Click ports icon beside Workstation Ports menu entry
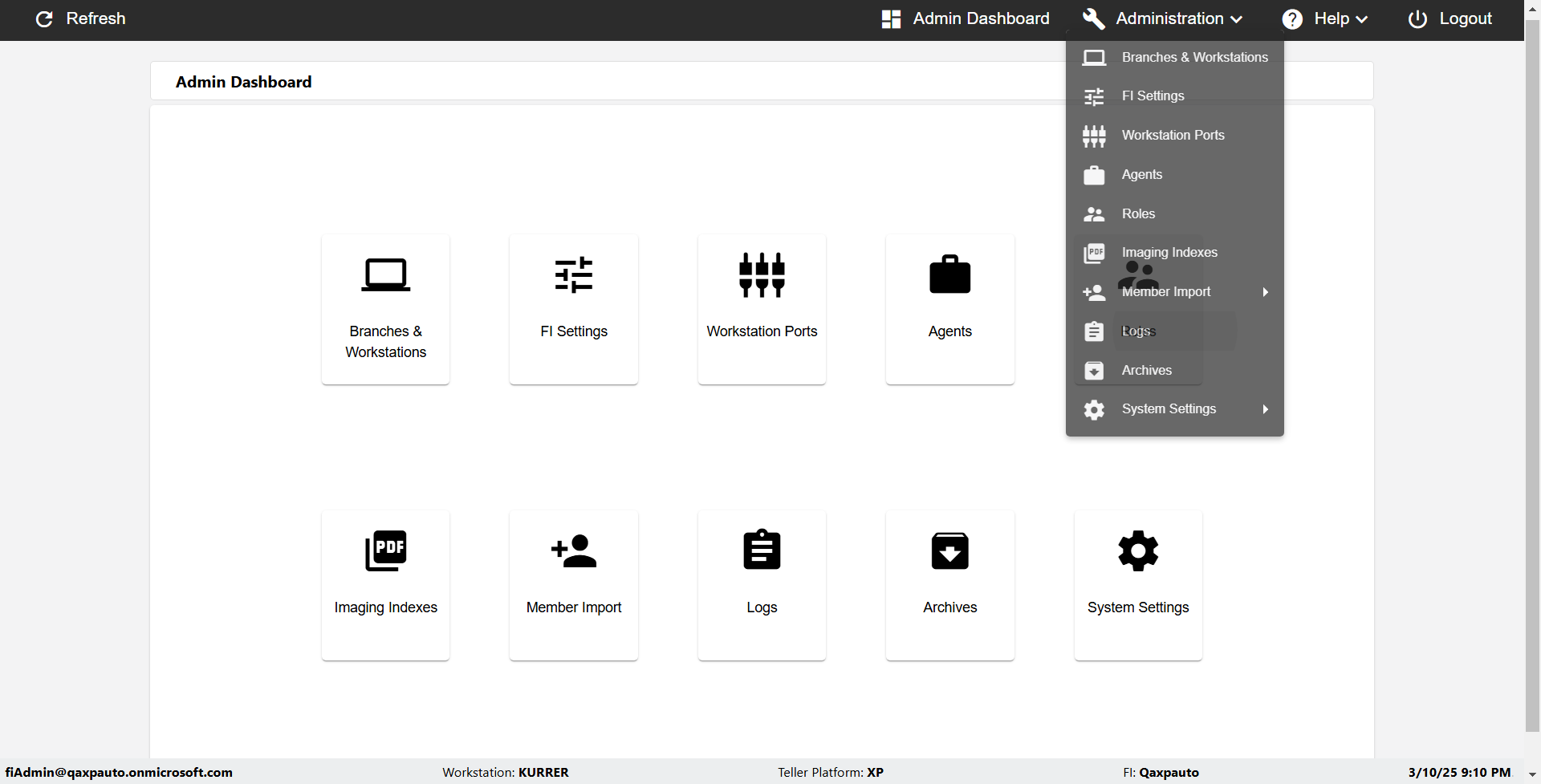The width and height of the screenshot is (1541, 784). [1094, 136]
